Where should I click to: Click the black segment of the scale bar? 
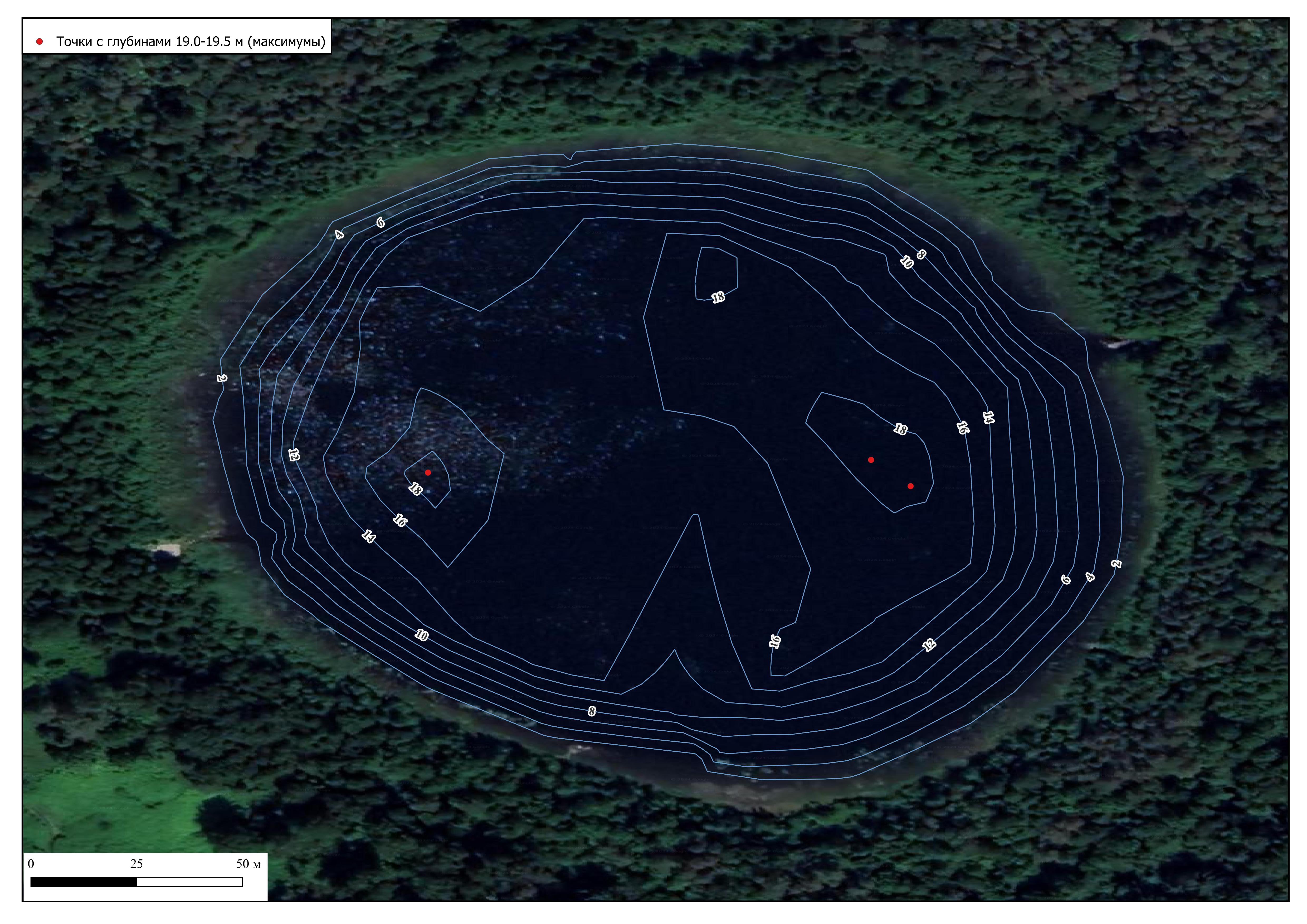[x=84, y=882]
